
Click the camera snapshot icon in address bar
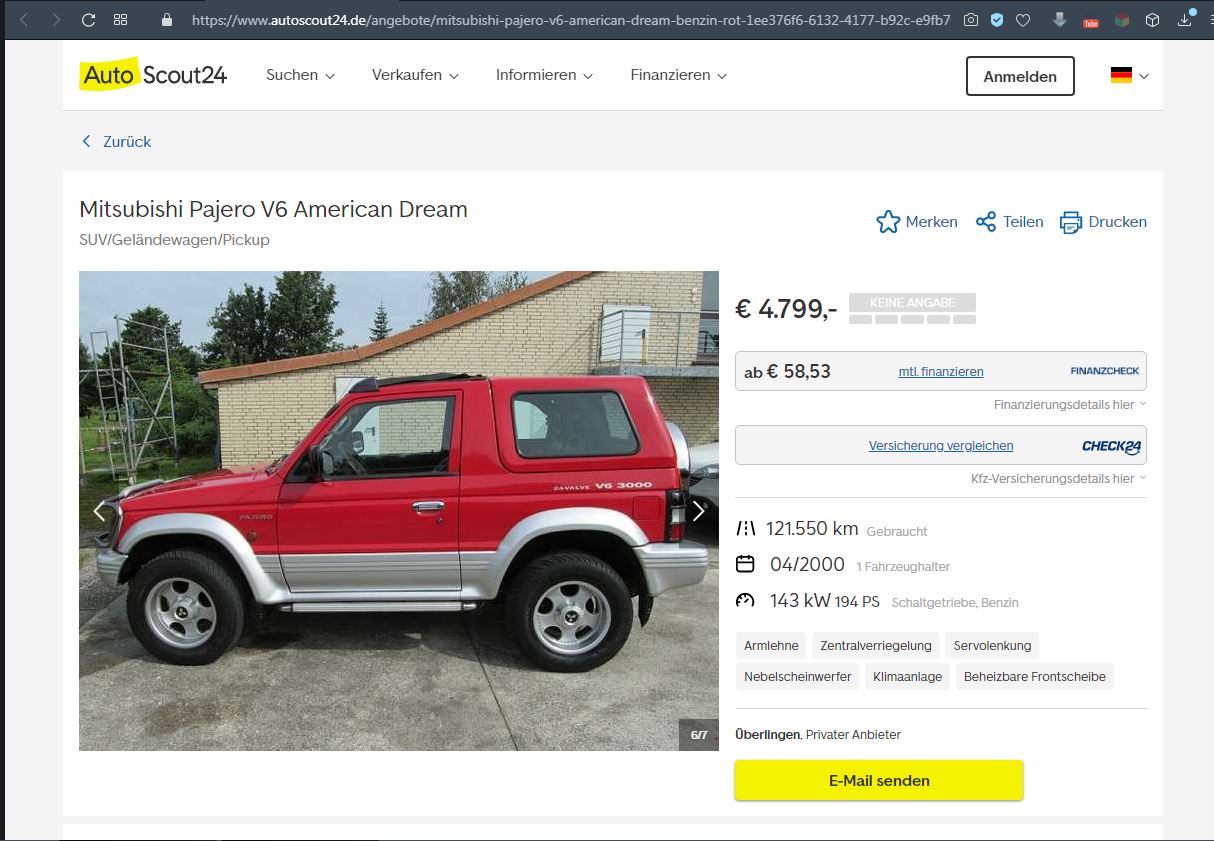coord(971,20)
